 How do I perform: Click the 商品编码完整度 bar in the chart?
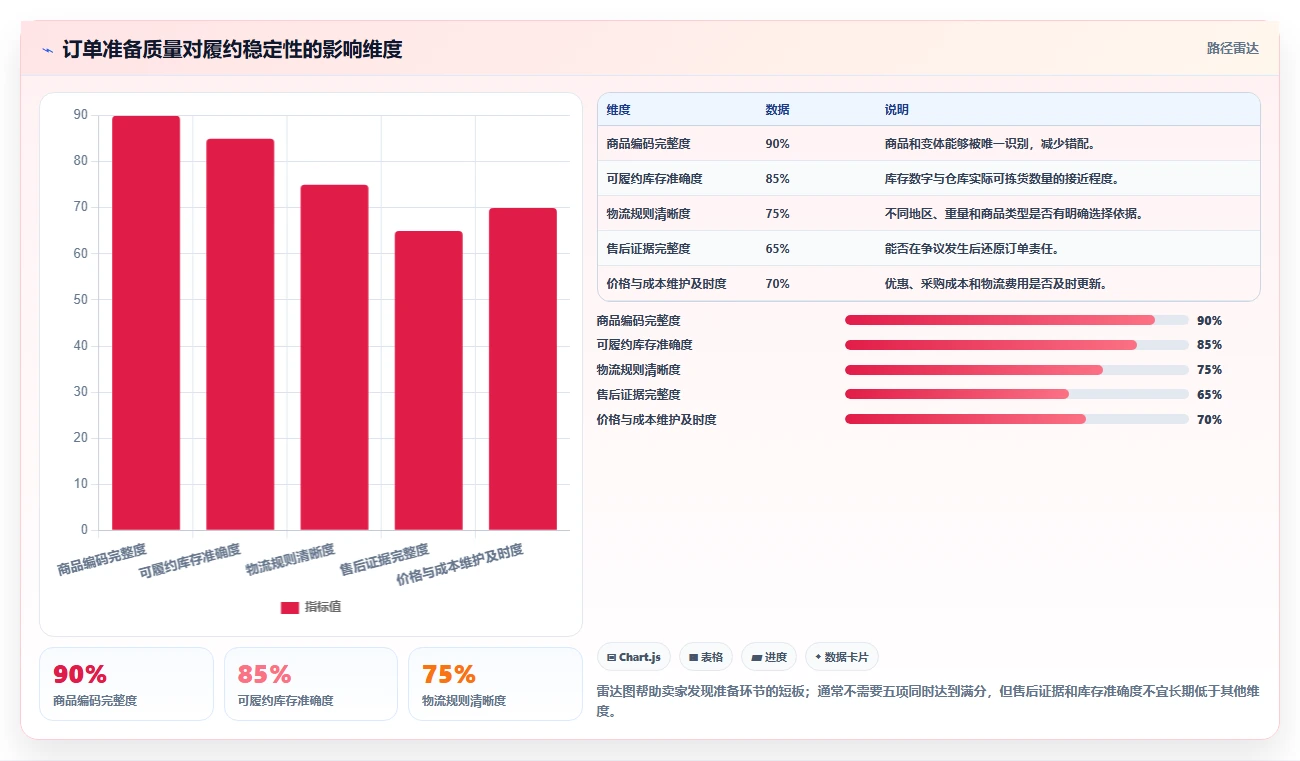(146, 323)
